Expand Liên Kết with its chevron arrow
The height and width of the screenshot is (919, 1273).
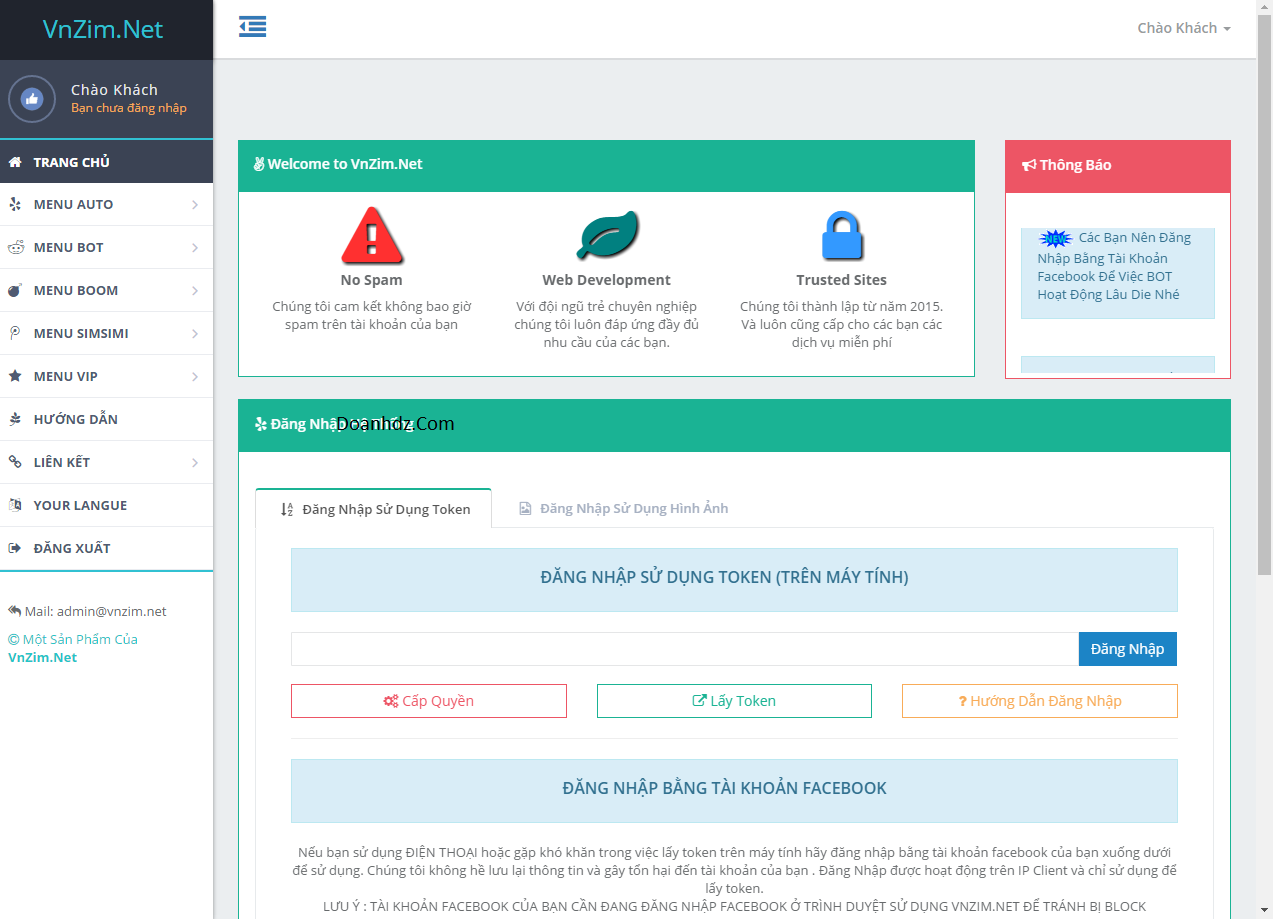195,463
